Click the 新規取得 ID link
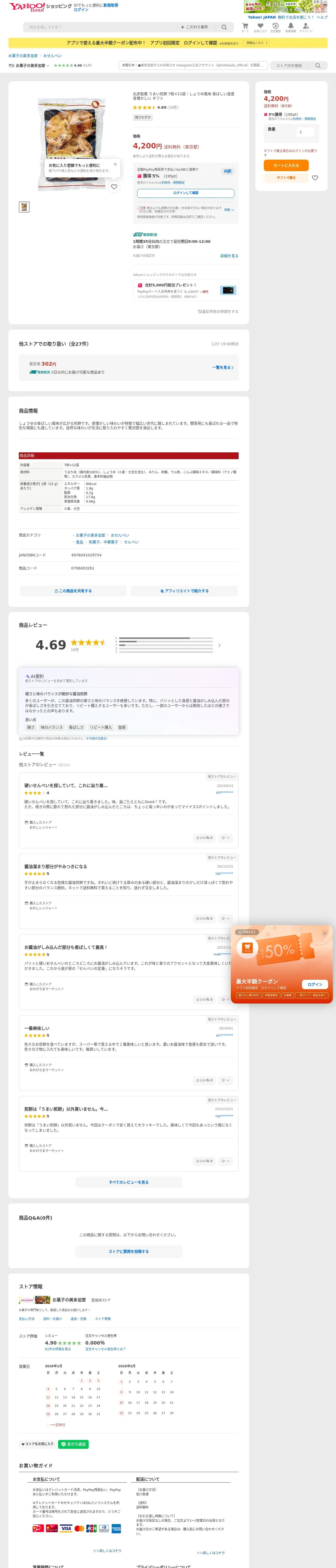The image size is (336, 1568). 110,5
